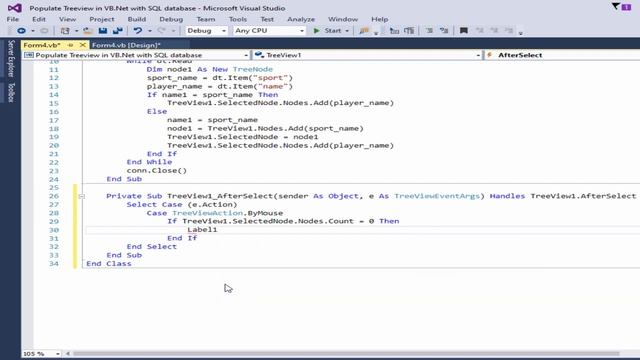Image resolution: width=640 pixels, height=360 pixels.
Task: Click the 'End Class' line
Action: pos(109,264)
